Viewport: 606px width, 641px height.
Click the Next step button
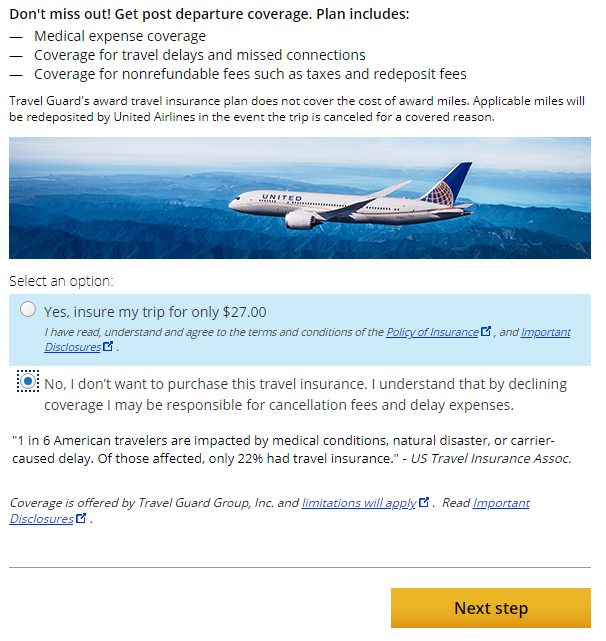pos(491,608)
